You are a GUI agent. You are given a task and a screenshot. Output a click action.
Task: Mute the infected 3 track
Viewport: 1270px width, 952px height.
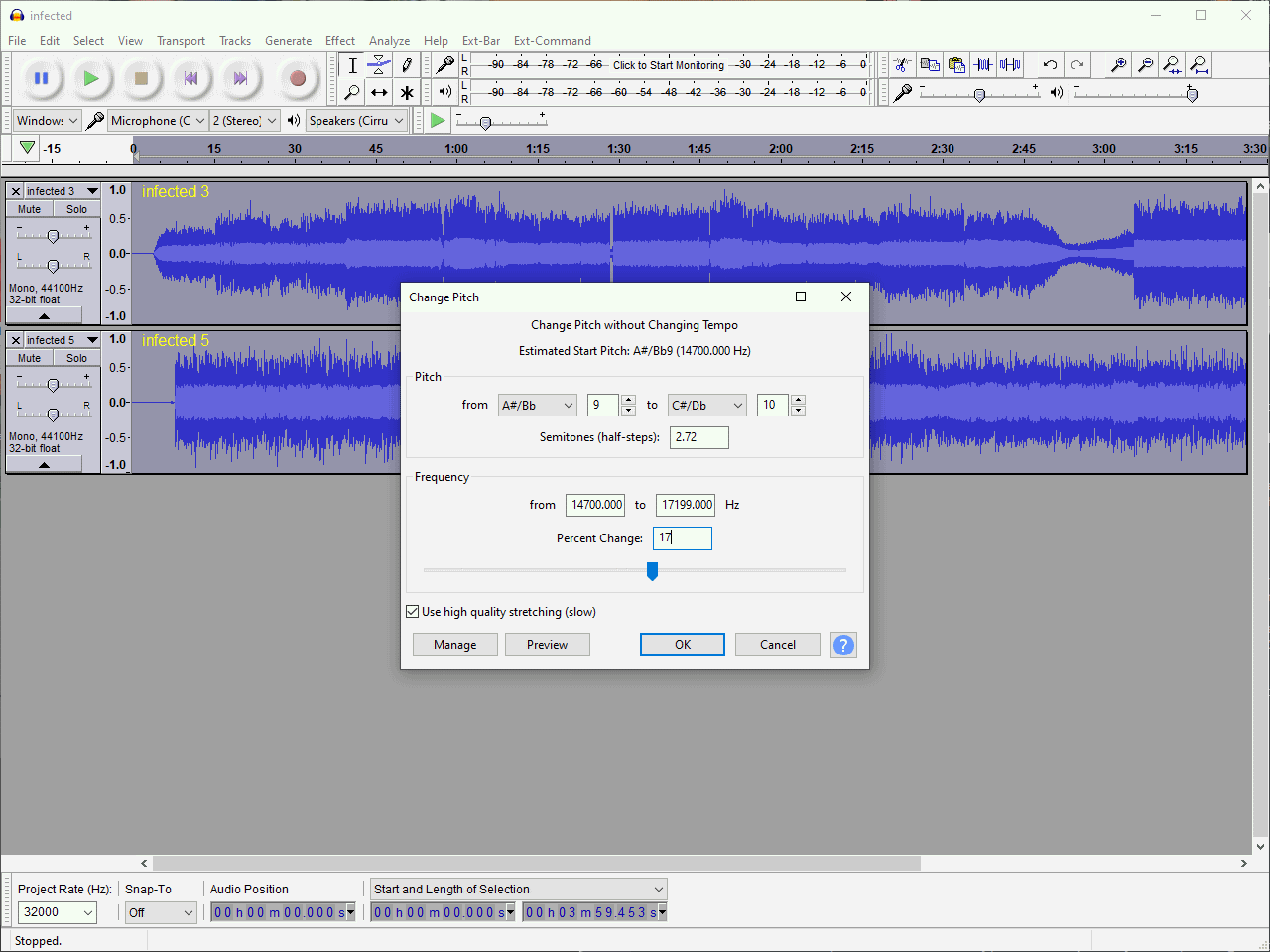pyautogui.click(x=30, y=209)
